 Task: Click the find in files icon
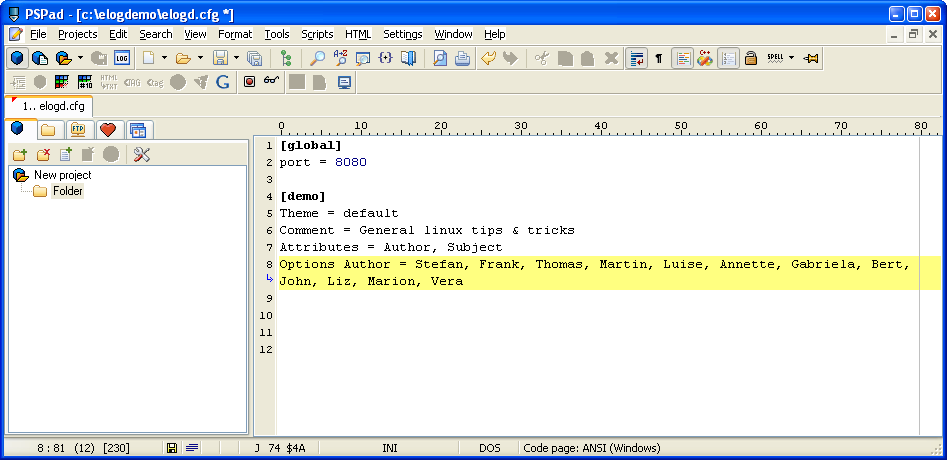point(363,59)
